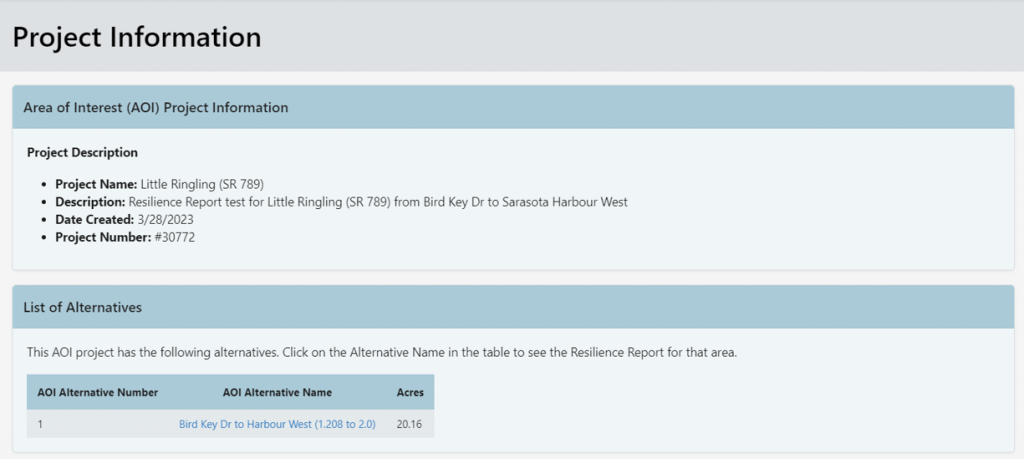Click the Project Description subheading

(82, 153)
